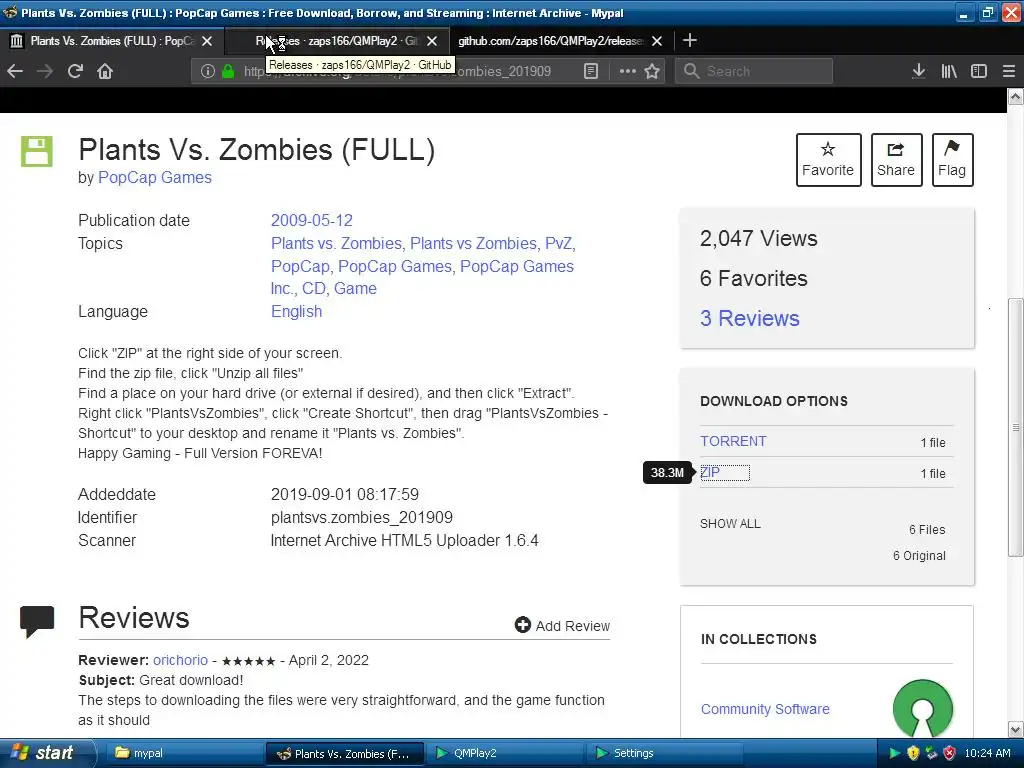Click Add Review link
This screenshot has width=1024, height=768.
point(562,626)
